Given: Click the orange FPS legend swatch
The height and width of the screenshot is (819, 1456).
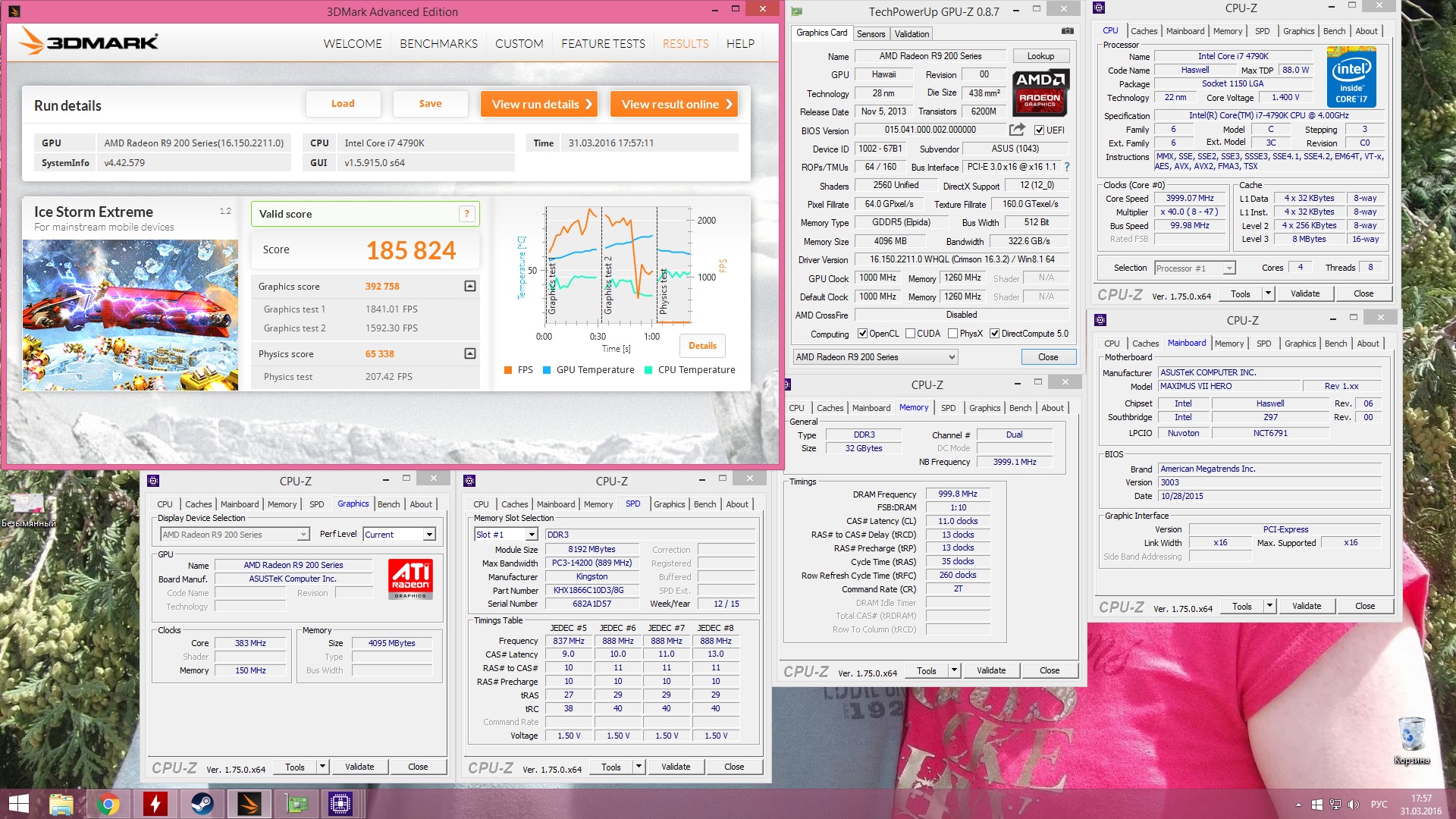Looking at the screenshot, I should (508, 370).
